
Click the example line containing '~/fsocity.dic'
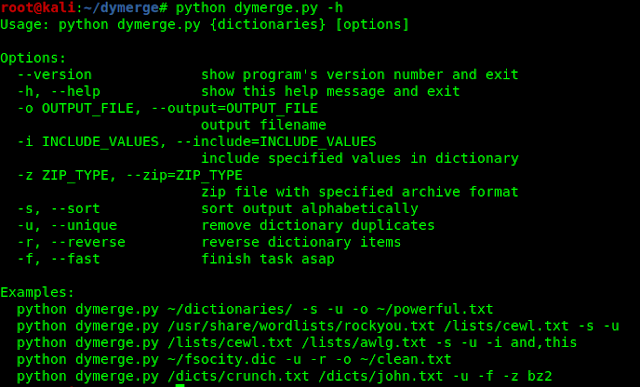(x=234, y=359)
